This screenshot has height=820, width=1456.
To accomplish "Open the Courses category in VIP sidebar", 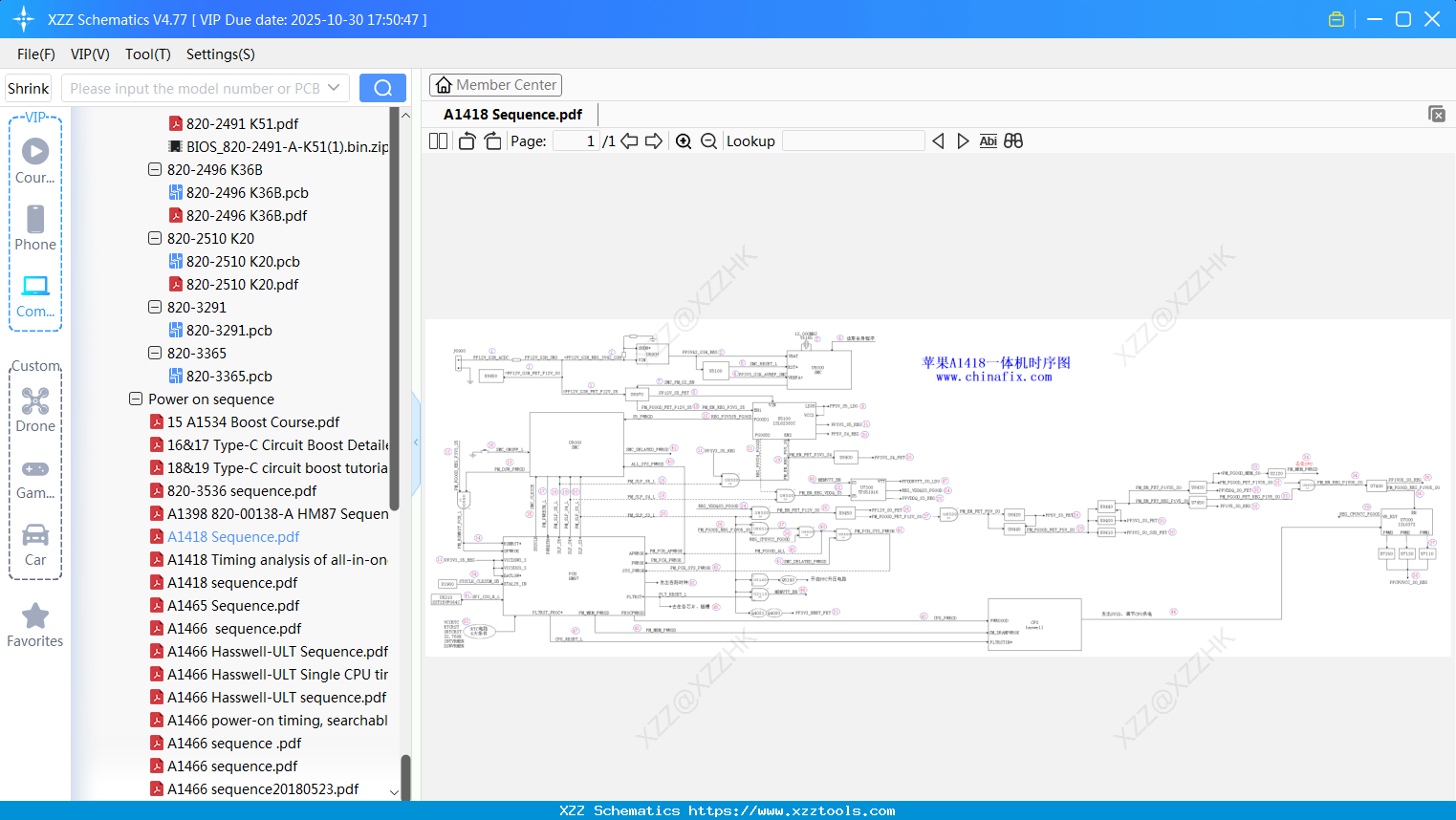I will point(35,162).
